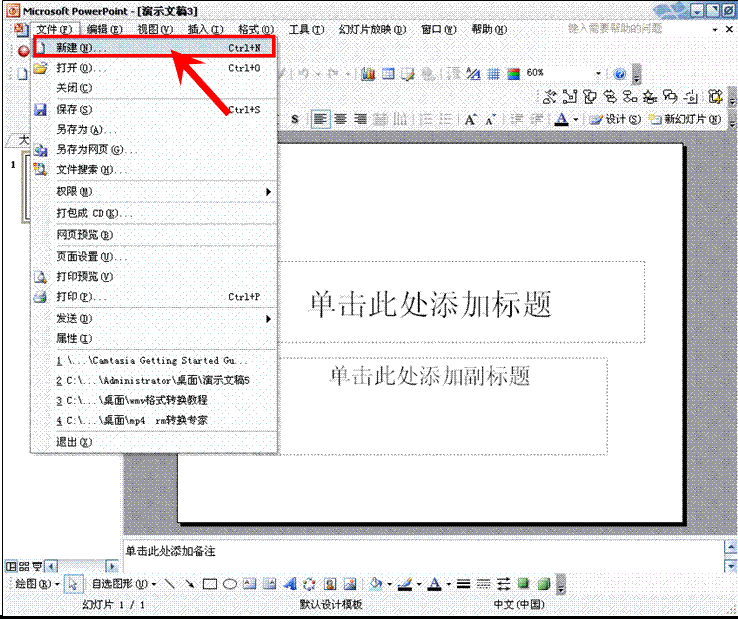Apply the line color brush swatch
This screenshot has width=738, height=619.
click(405, 584)
